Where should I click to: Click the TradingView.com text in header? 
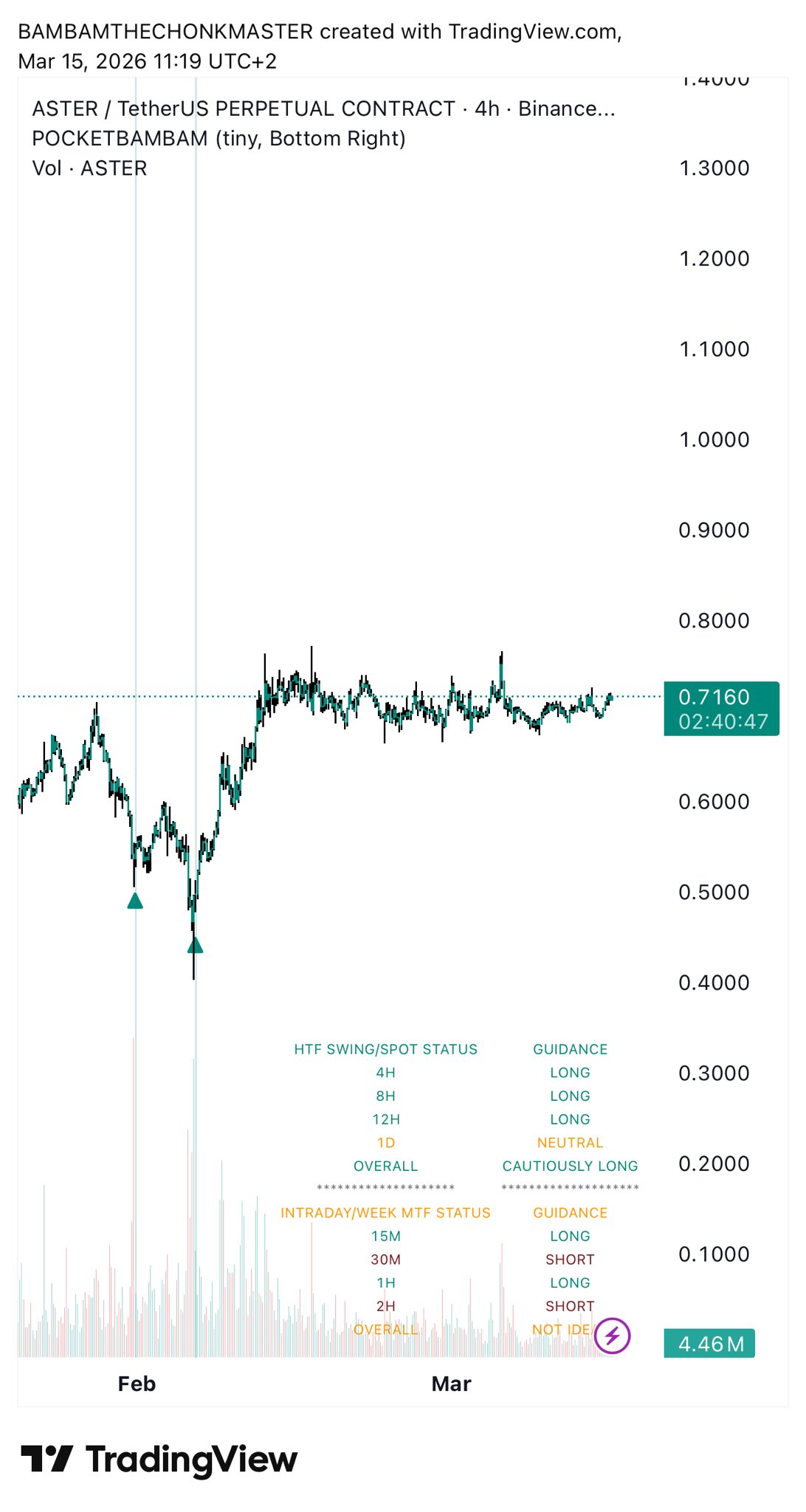click(x=534, y=32)
